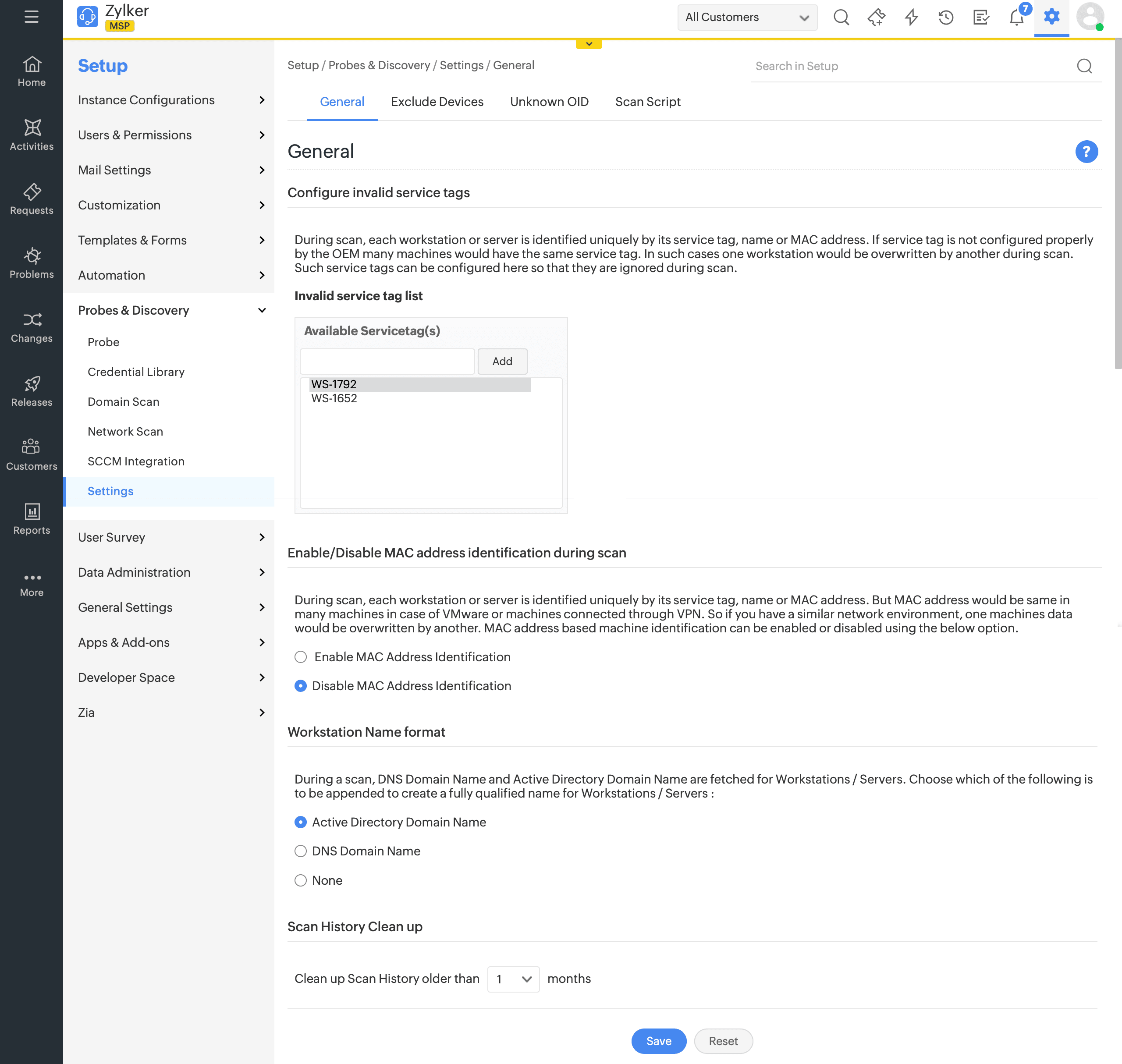Image resolution: width=1122 pixels, height=1064 pixels.
Task: Click the blue help question icon
Action: pos(1086,152)
